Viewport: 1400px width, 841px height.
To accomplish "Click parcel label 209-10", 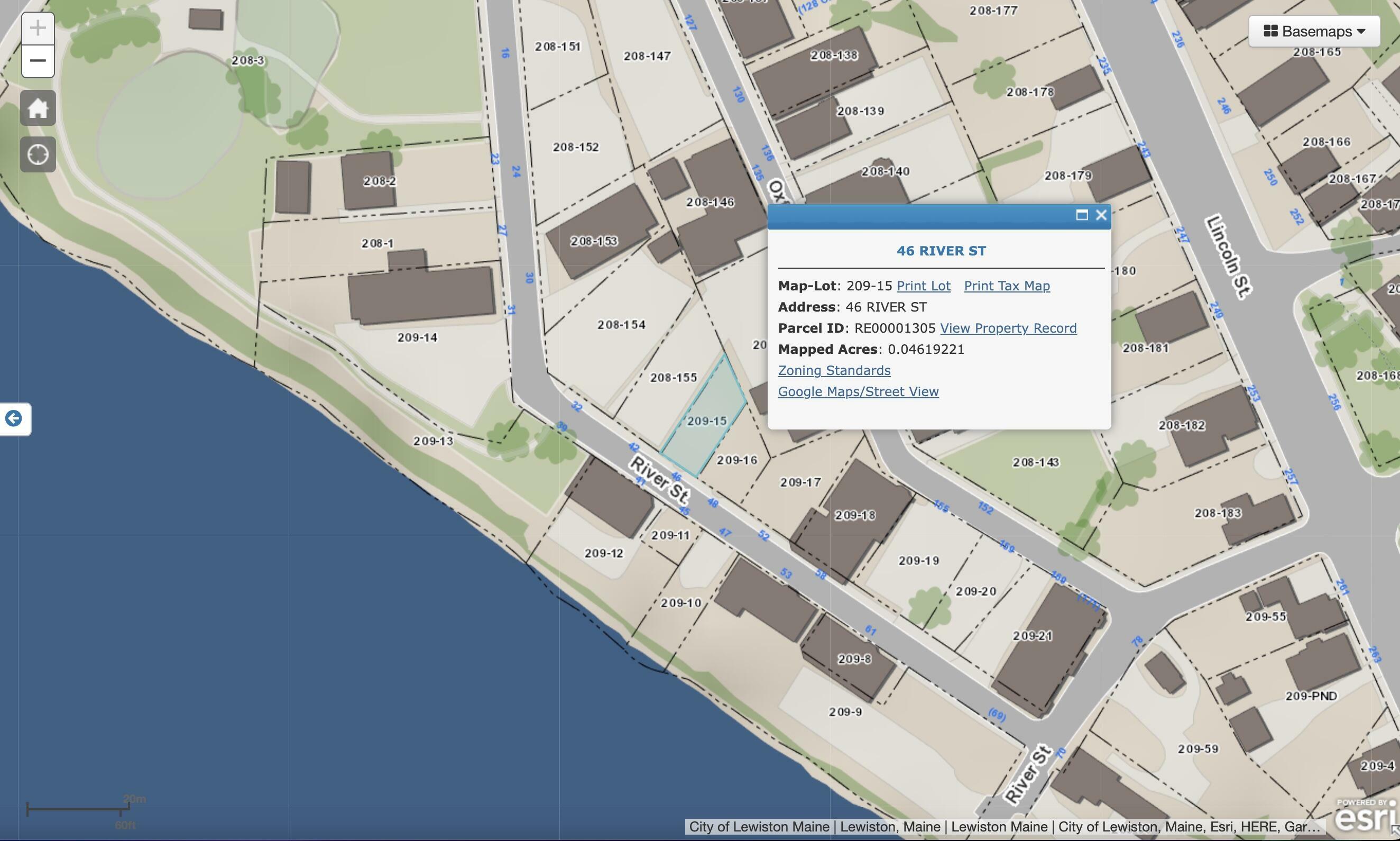I will click(x=681, y=603).
